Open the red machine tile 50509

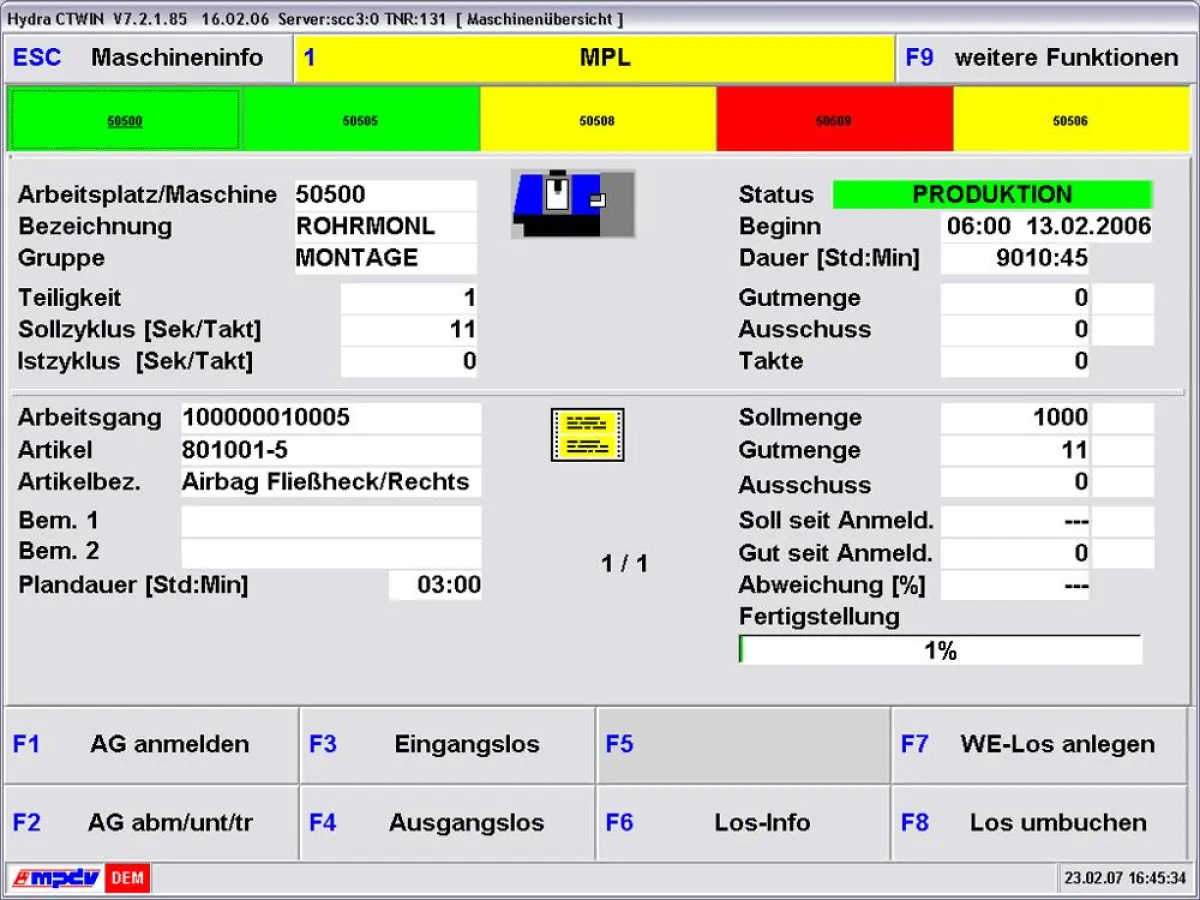click(835, 119)
